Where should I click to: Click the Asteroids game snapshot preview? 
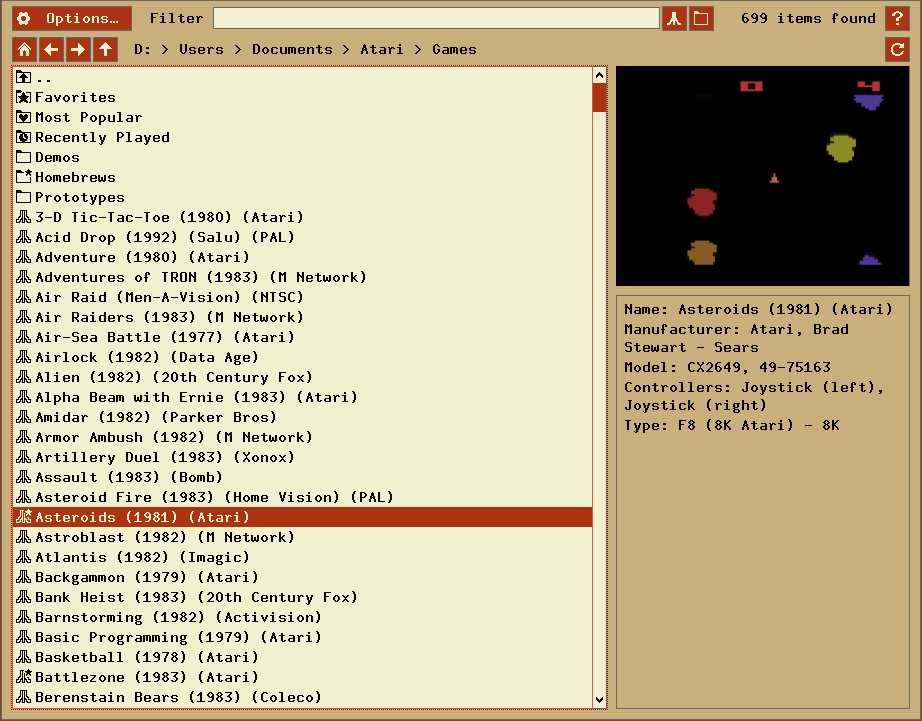pos(763,176)
